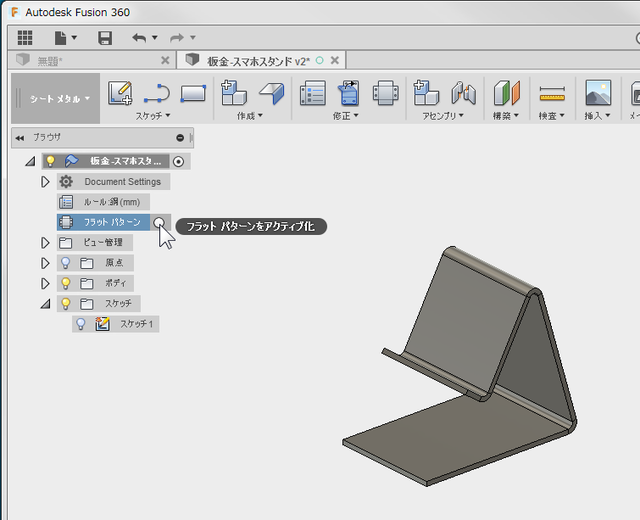The image size is (640, 520).
Task: Open the スケッチ dropdown menu
Action: pyautogui.click(x=153, y=116)
